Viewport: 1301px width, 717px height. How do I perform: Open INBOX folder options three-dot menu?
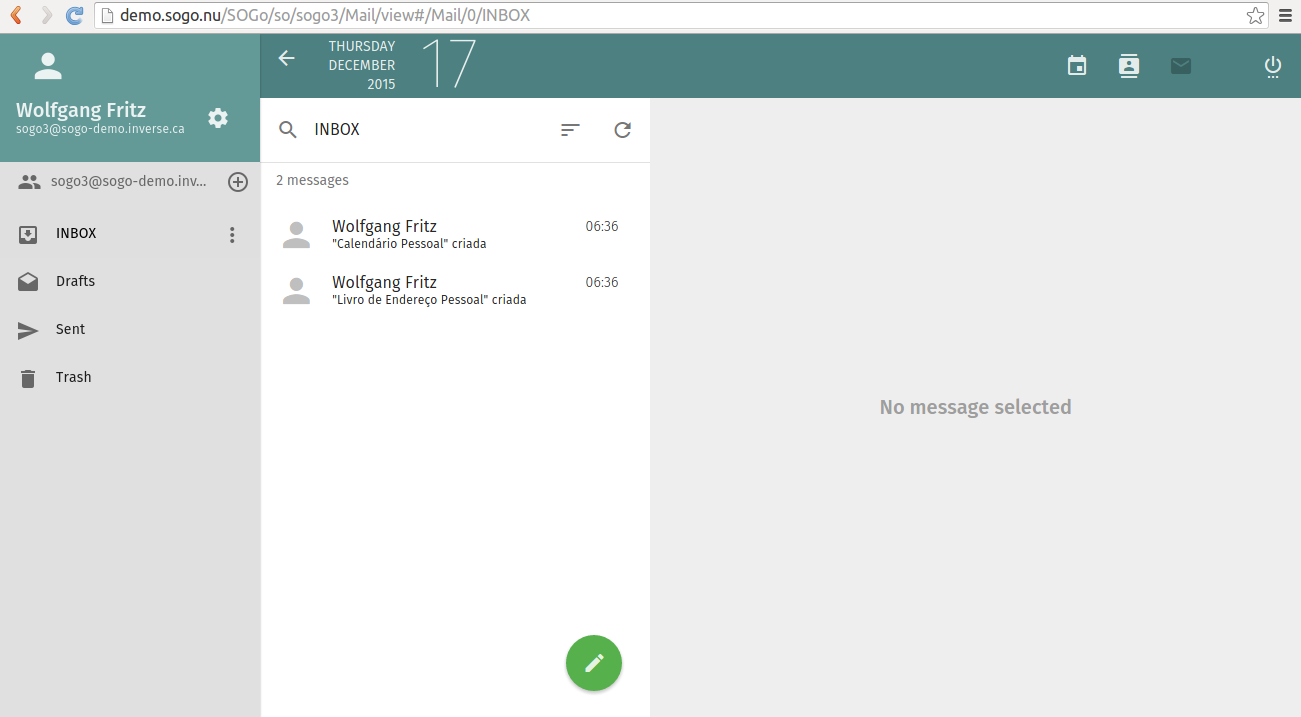click(x=232, y=234)
